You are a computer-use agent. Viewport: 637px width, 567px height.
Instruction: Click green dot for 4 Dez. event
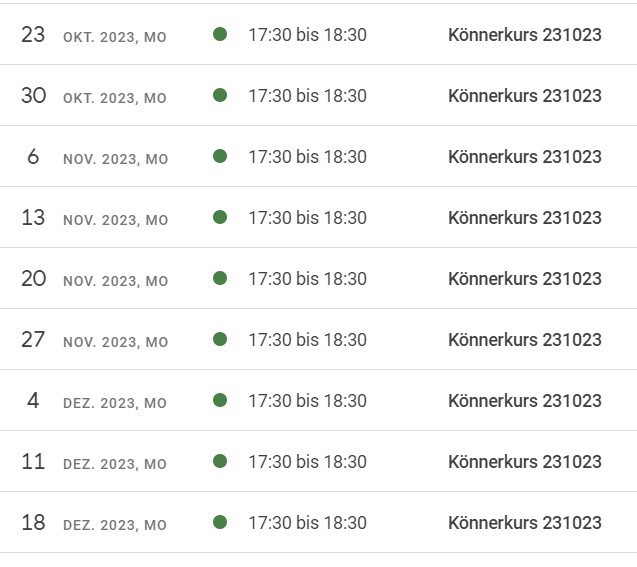[220, 400]
